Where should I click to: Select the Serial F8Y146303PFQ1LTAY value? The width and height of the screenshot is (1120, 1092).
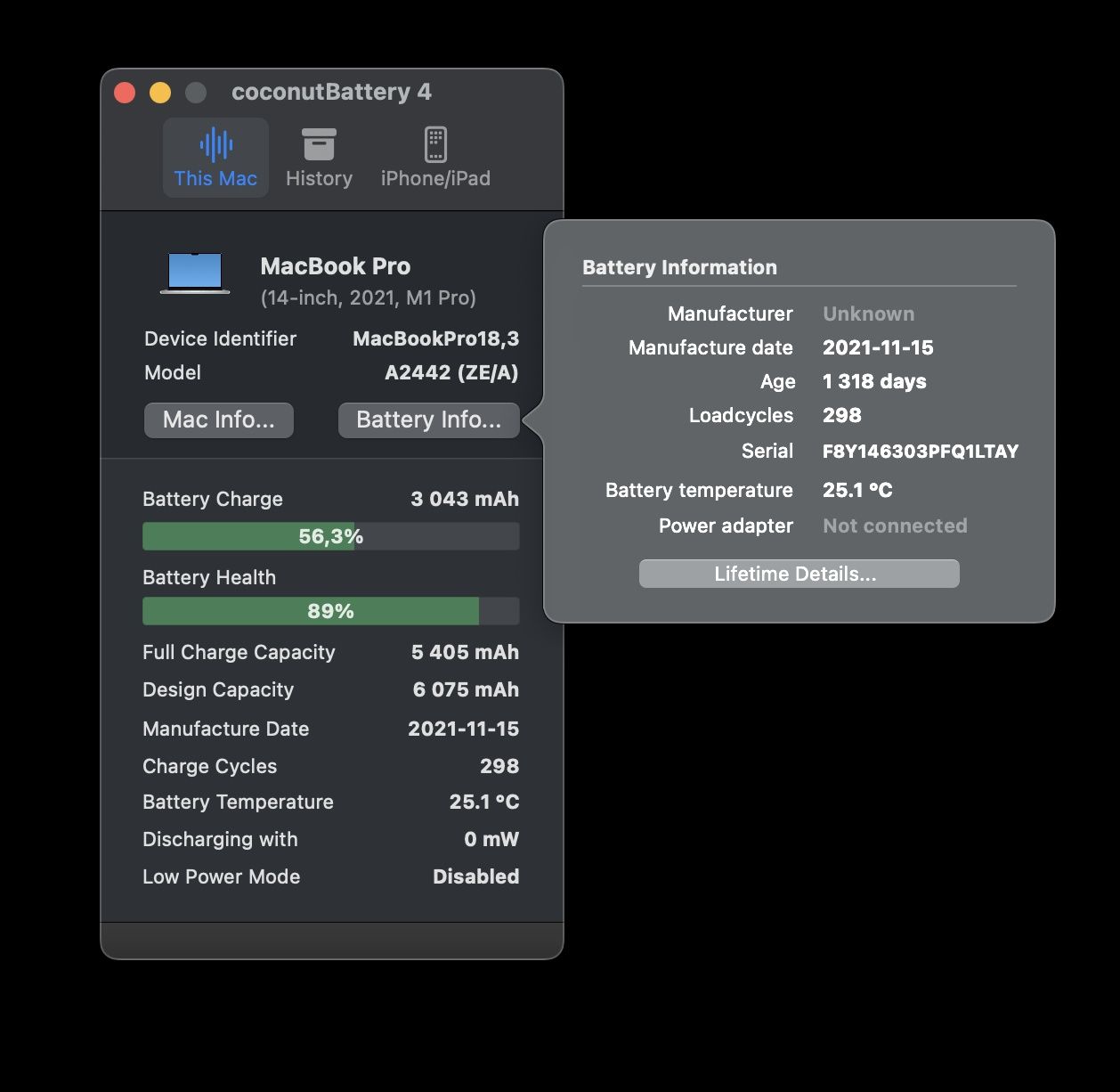tap(921, 451)
